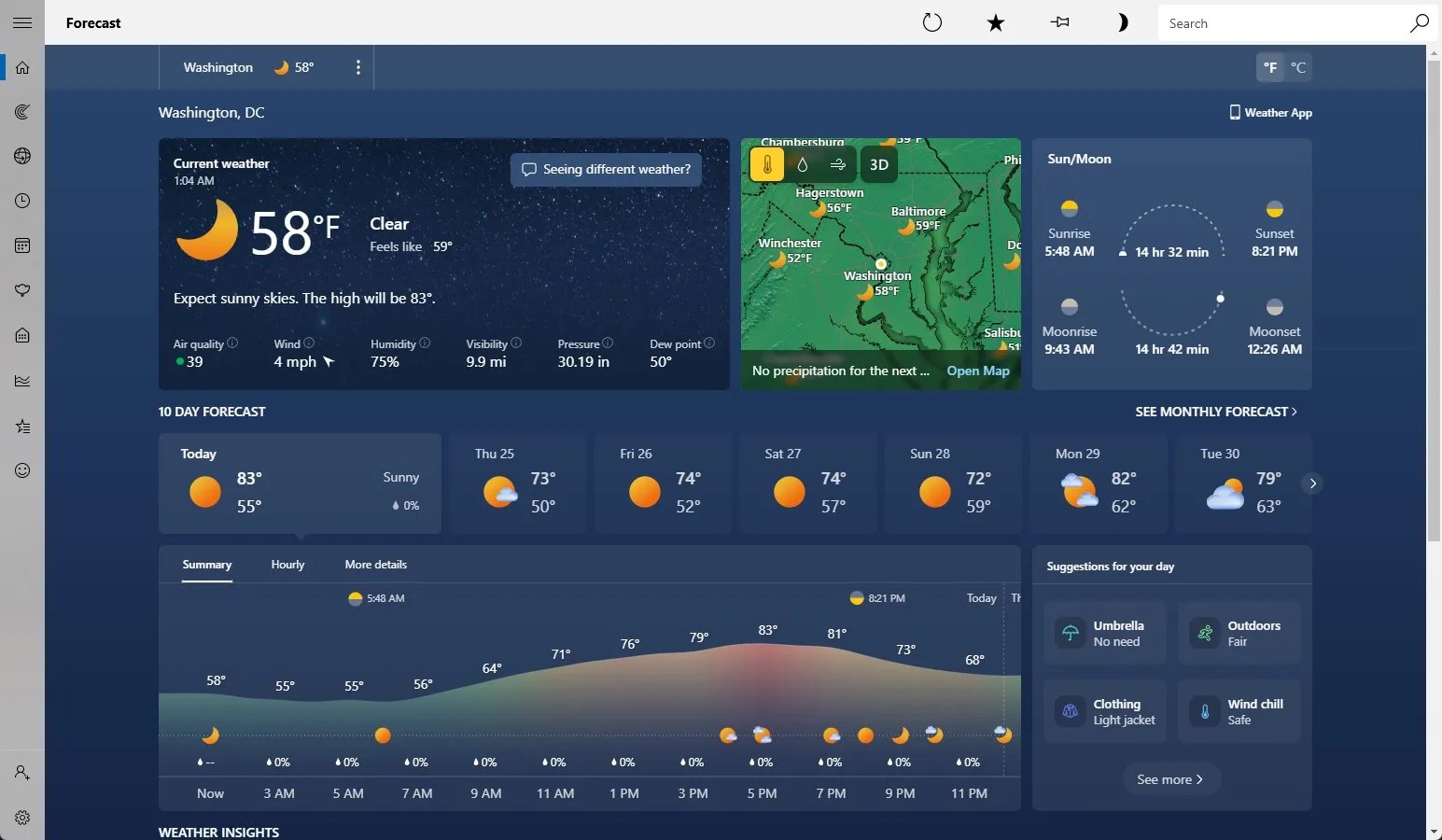
Task: Open the Pollen section in the sidebar
Action: click(x=22, y=290)
